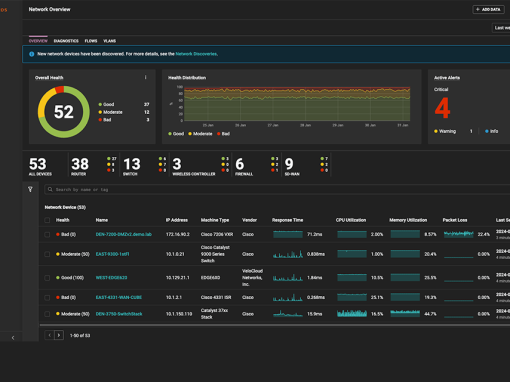Check the WEST-EDGE620 row checkbox

(47, 278)
